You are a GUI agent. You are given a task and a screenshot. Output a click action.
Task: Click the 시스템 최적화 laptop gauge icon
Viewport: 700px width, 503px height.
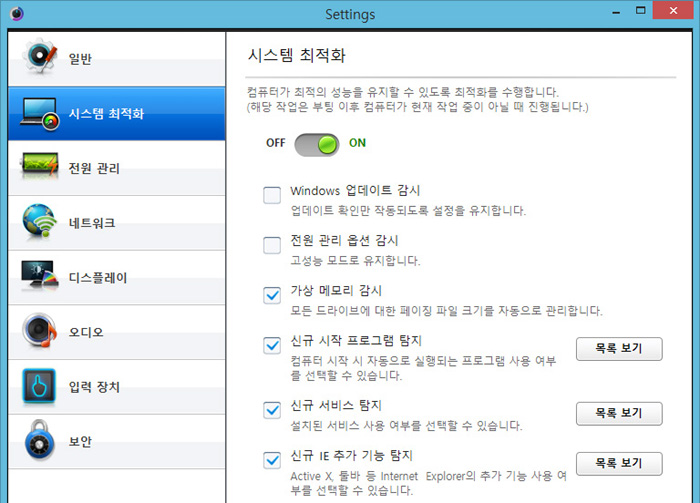[x=40, y=114]
